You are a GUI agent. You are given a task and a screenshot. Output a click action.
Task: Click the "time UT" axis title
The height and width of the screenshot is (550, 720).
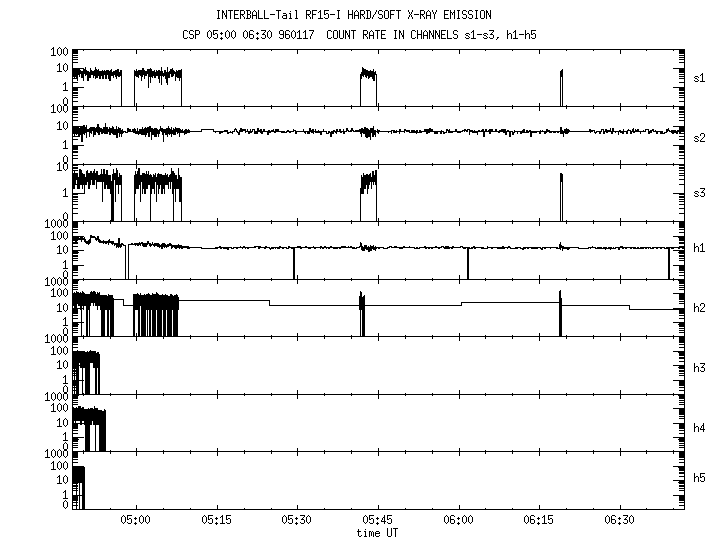[x=378, y=533]
